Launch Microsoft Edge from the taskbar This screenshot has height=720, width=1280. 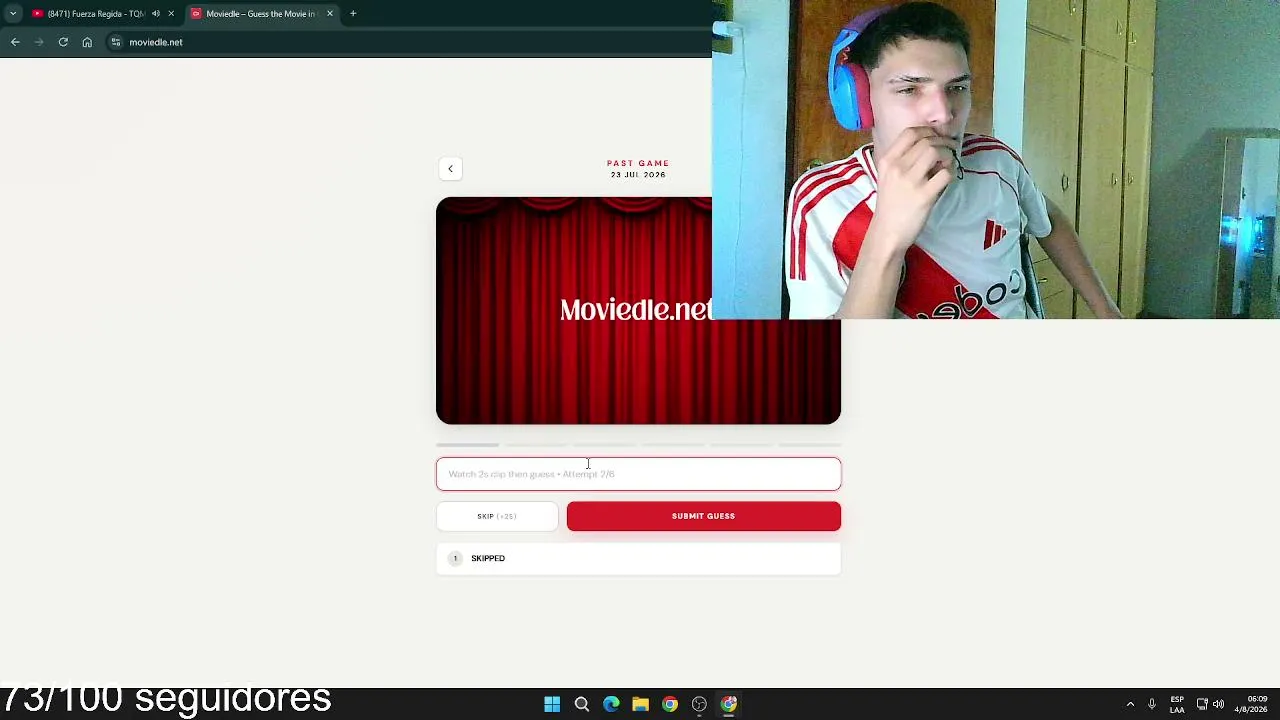coord(611,704)
